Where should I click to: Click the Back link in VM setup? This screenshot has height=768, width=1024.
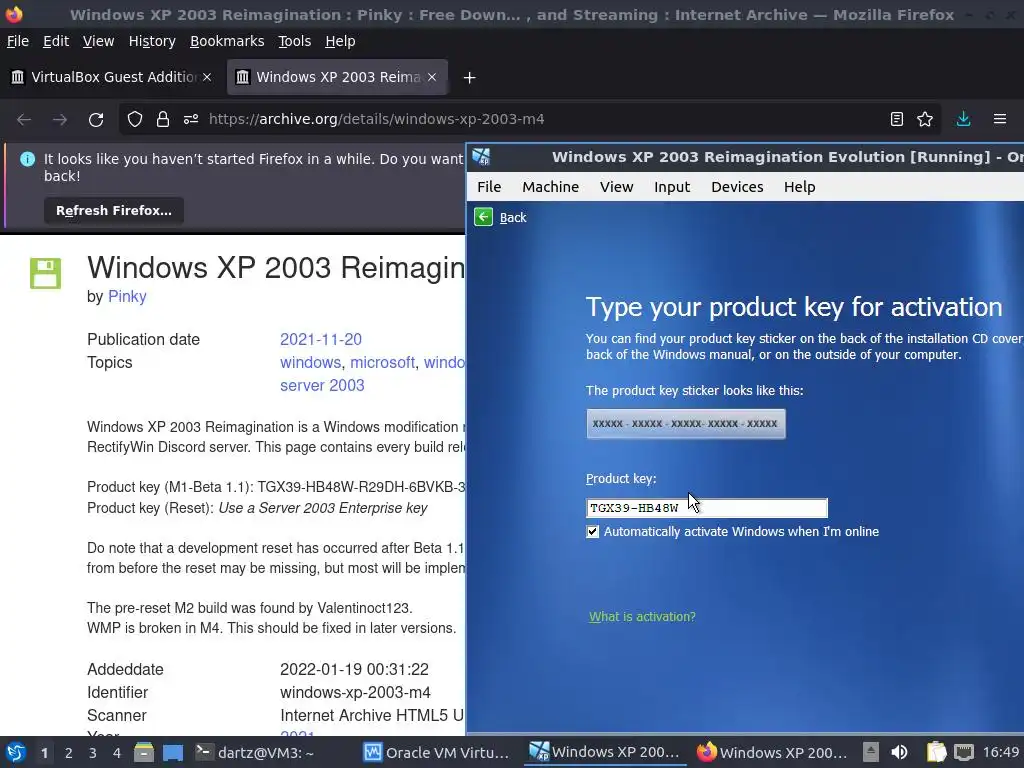coord(513,217)
